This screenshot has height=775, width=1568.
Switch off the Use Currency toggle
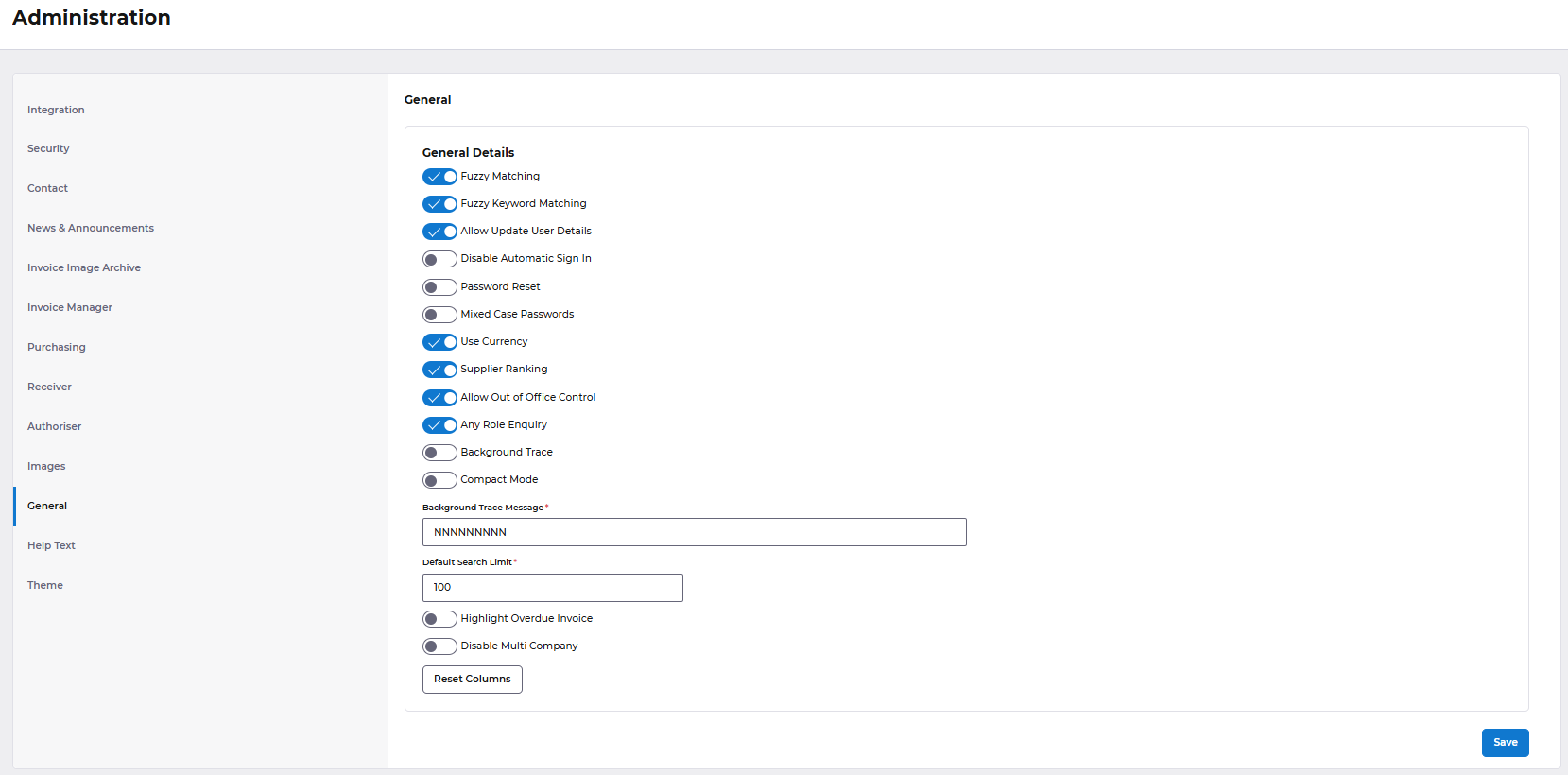[439, 342]
